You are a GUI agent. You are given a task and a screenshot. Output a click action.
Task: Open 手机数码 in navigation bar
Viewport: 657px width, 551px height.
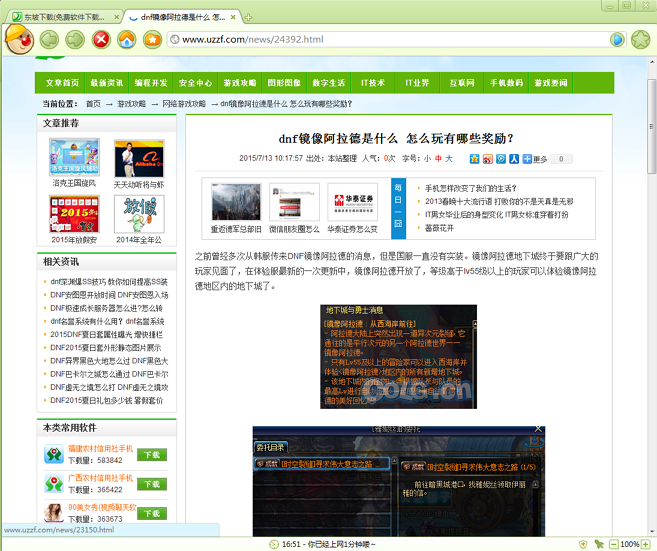506,83
